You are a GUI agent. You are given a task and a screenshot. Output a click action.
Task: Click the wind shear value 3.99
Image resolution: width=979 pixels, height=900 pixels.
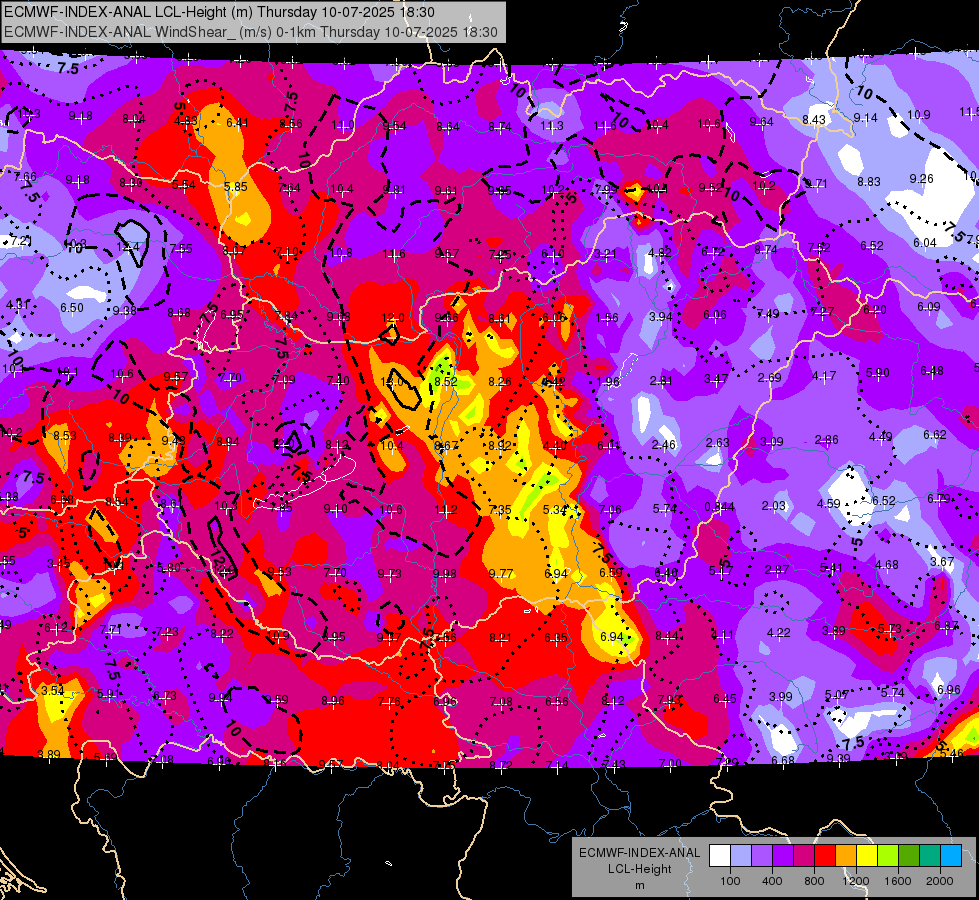click(780, 696)
